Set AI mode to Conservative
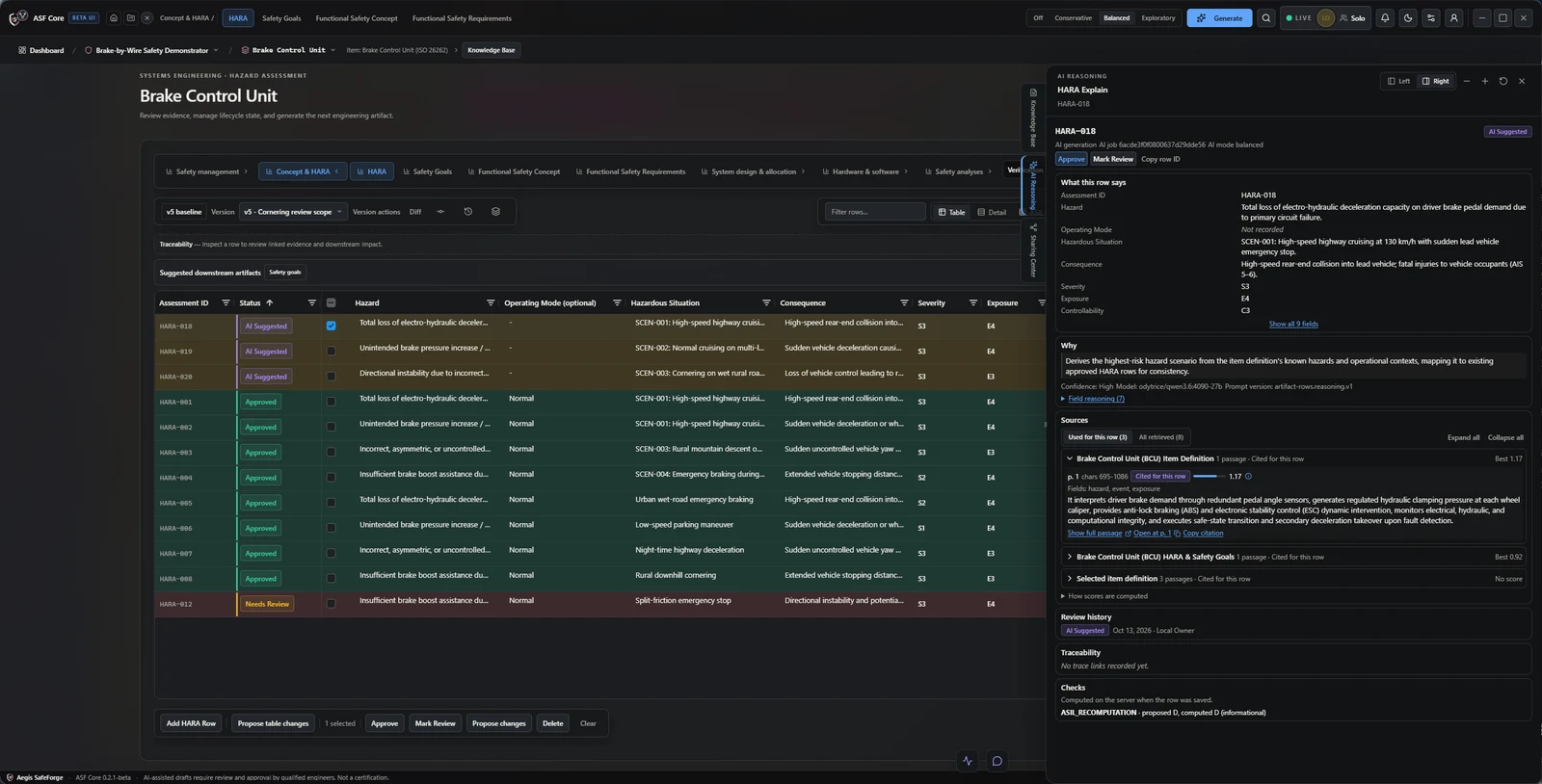 (x=1073, y=18)
